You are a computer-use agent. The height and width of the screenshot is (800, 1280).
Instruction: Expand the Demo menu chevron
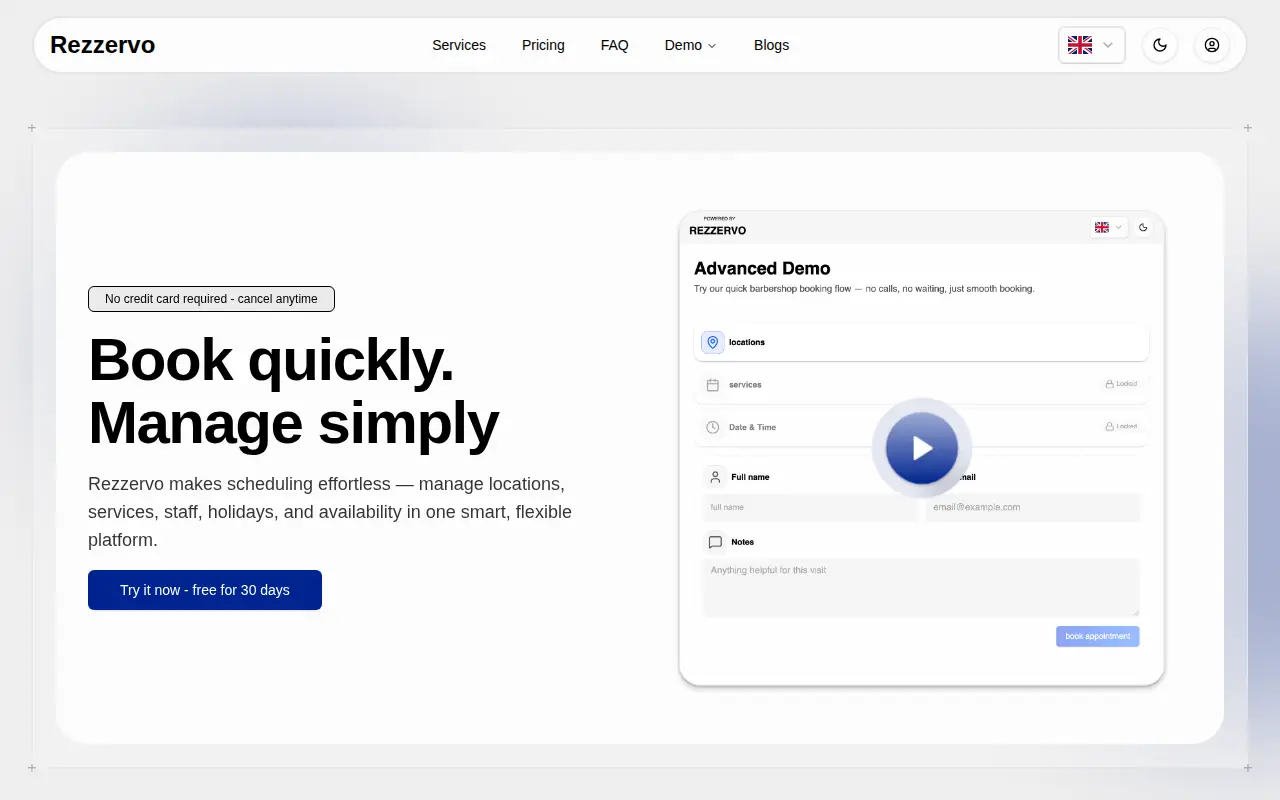(712, 46)
